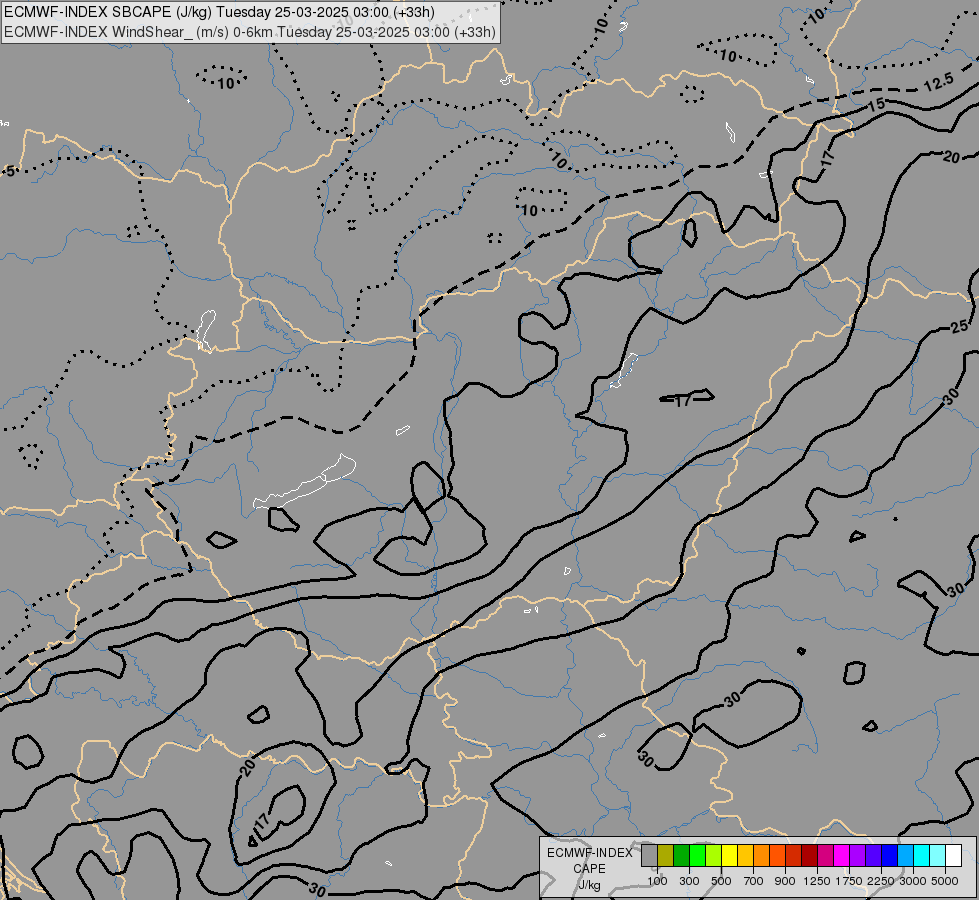This screenshot has width=979, height=900.
Task: Click the legend value 1250
Action: tap(817, 881)
